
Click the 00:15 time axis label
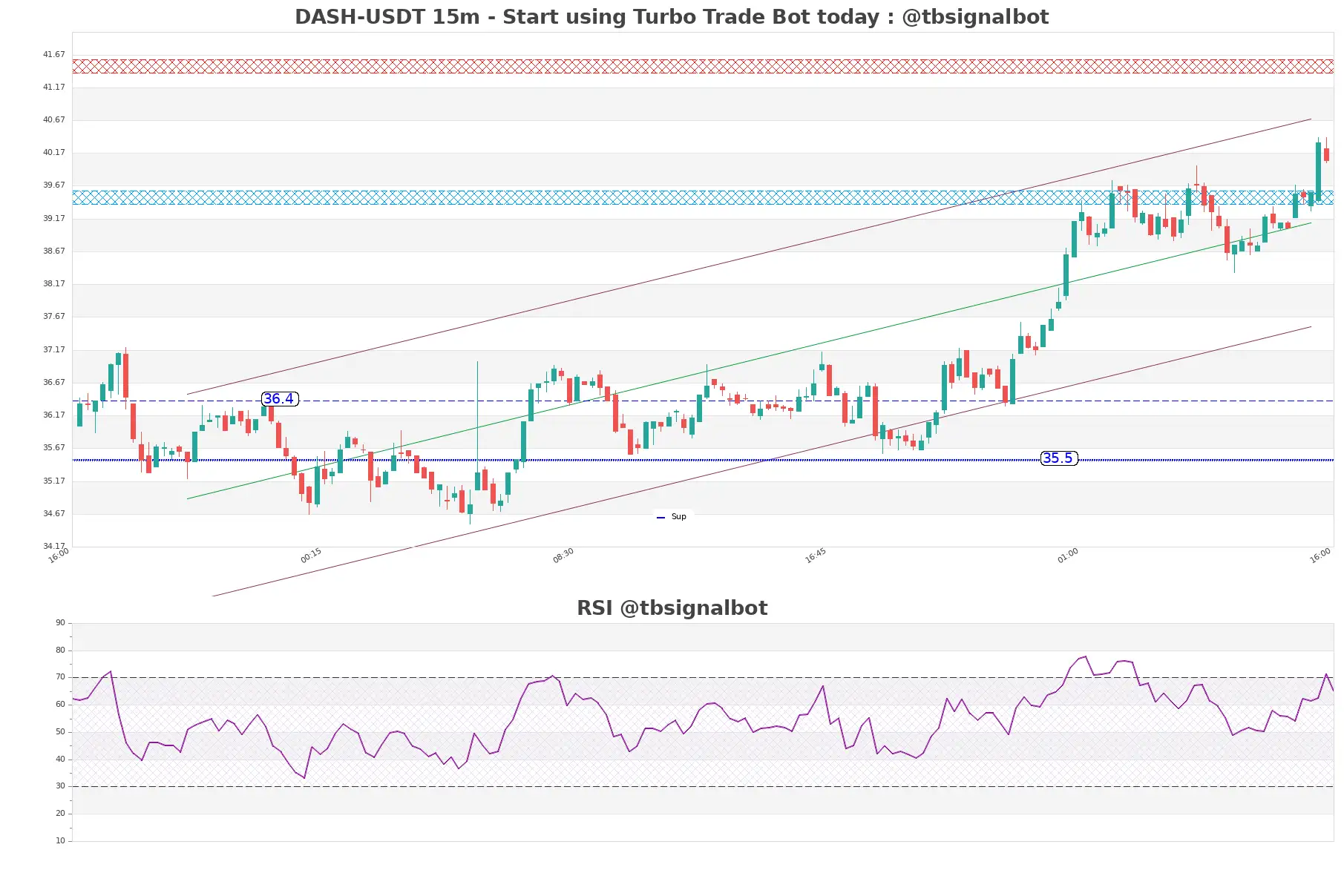pyautogui.click(x=311, y=556)
